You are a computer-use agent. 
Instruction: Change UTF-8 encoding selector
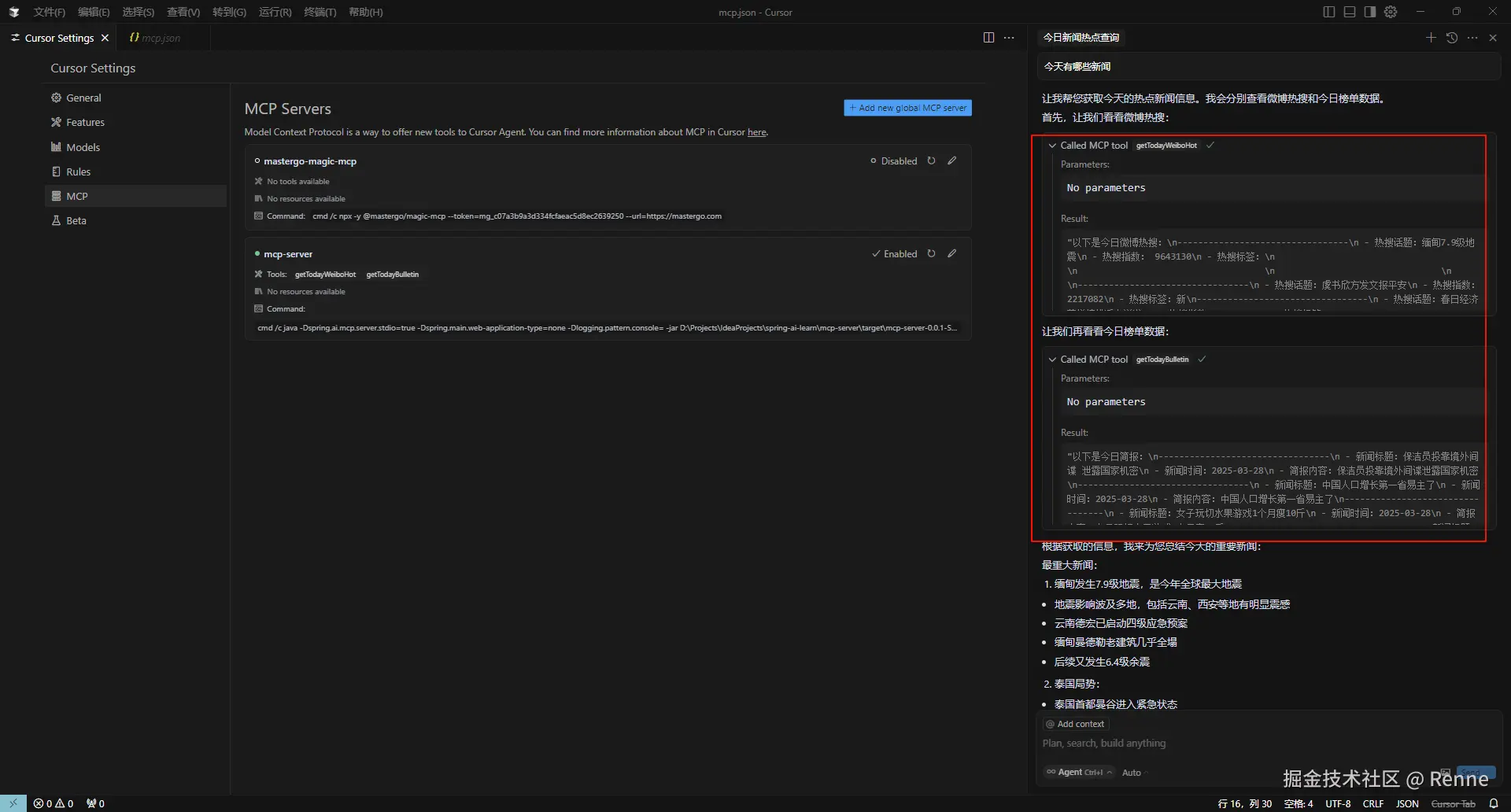pyautogui.click(x=1338, y=803)
